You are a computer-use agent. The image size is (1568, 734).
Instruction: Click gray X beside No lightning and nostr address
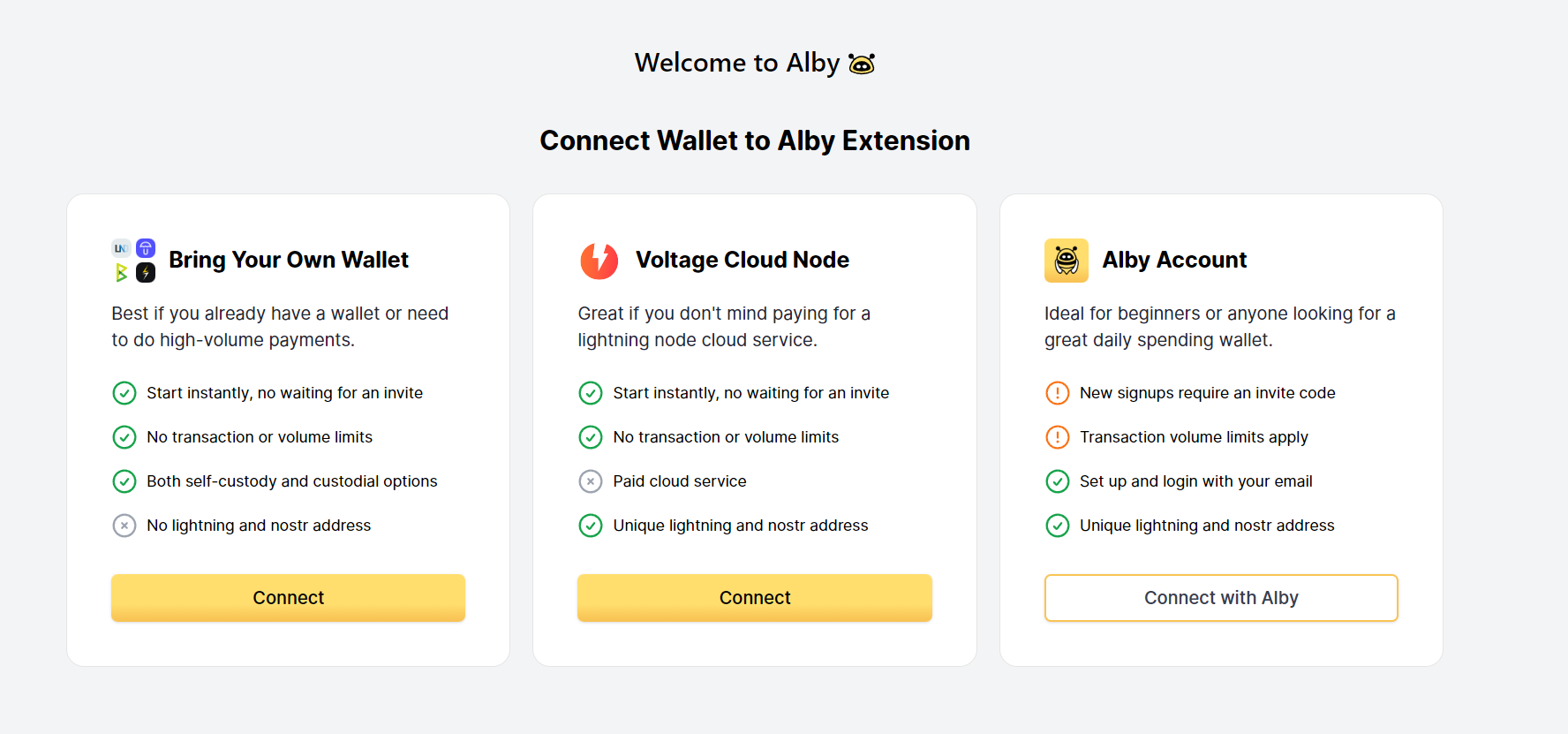tap(124, 526)
